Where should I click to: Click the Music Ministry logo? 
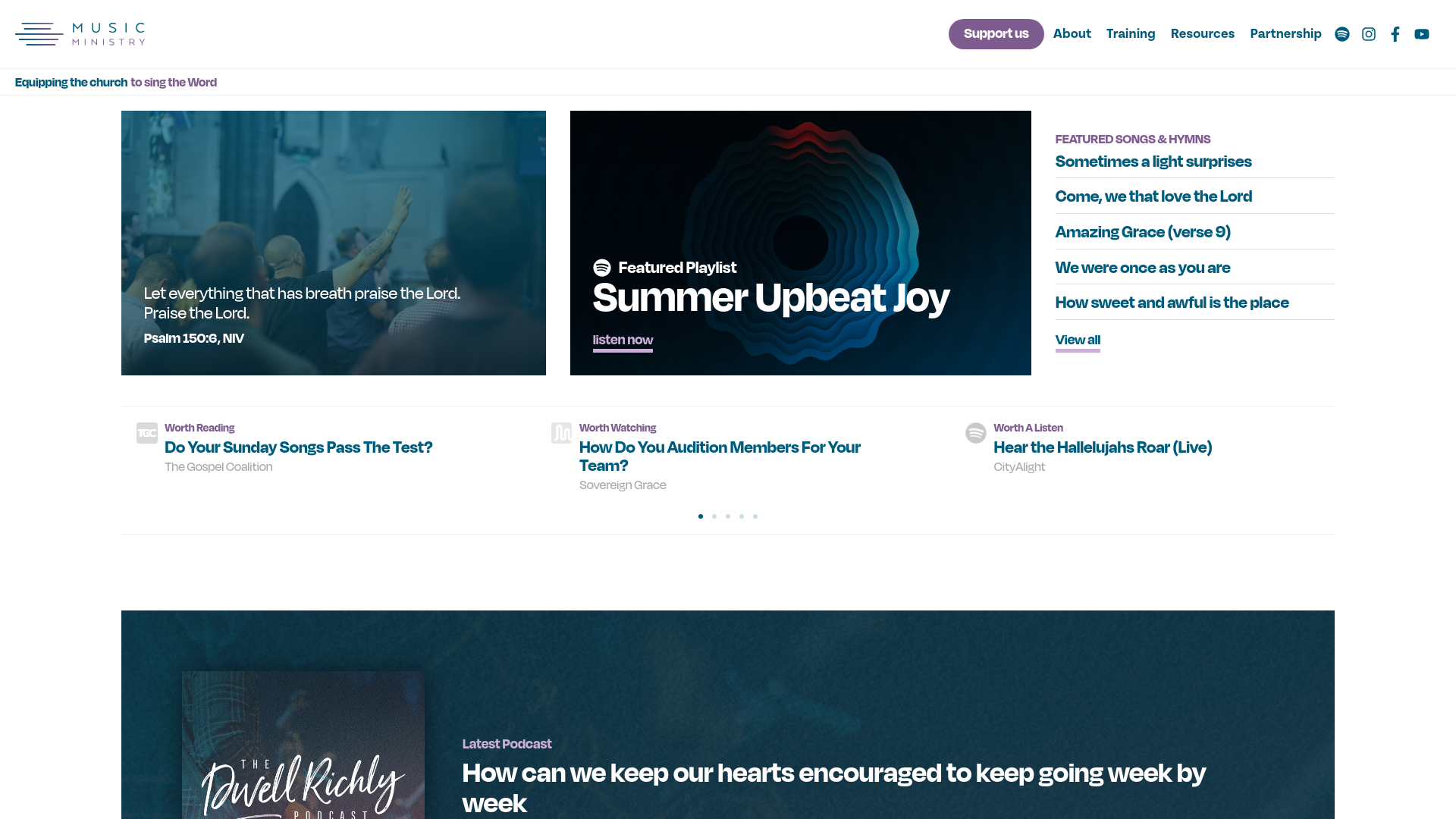[x=80, y=34]
